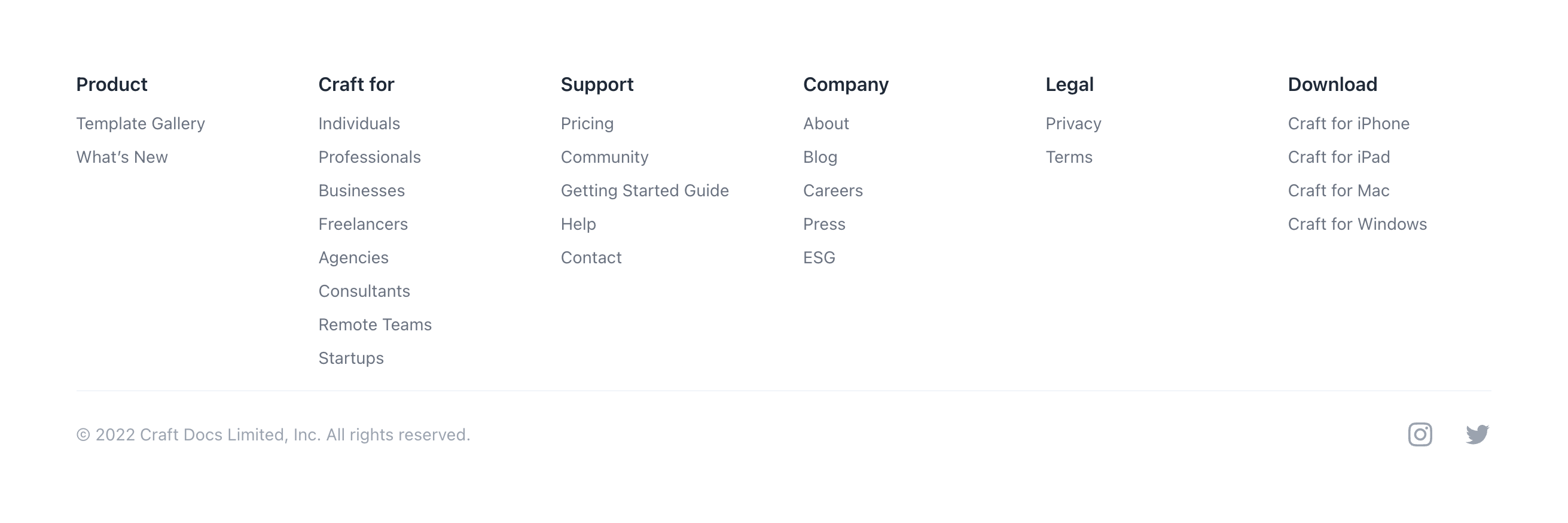
Task: Open the Template Gallery
Action: [x=141, y=123]
